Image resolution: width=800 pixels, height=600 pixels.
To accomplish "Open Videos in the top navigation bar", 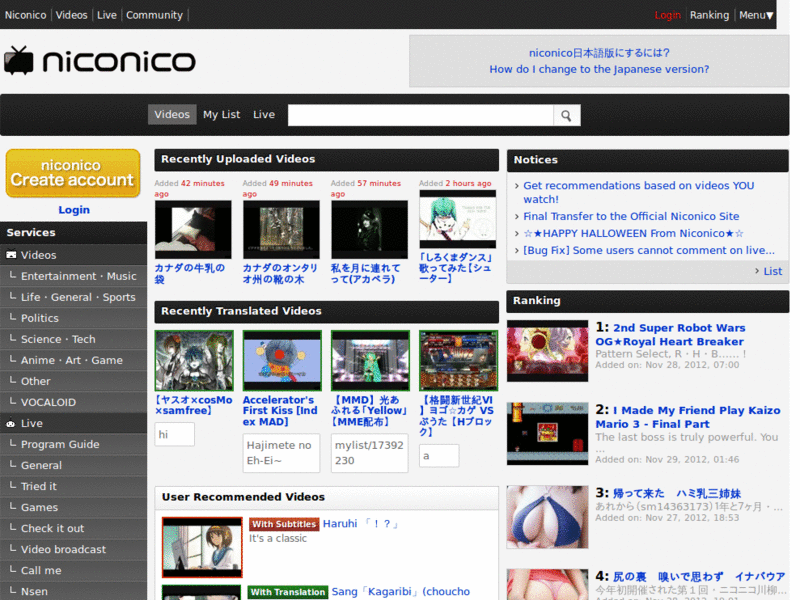I will tap(71, 15).
